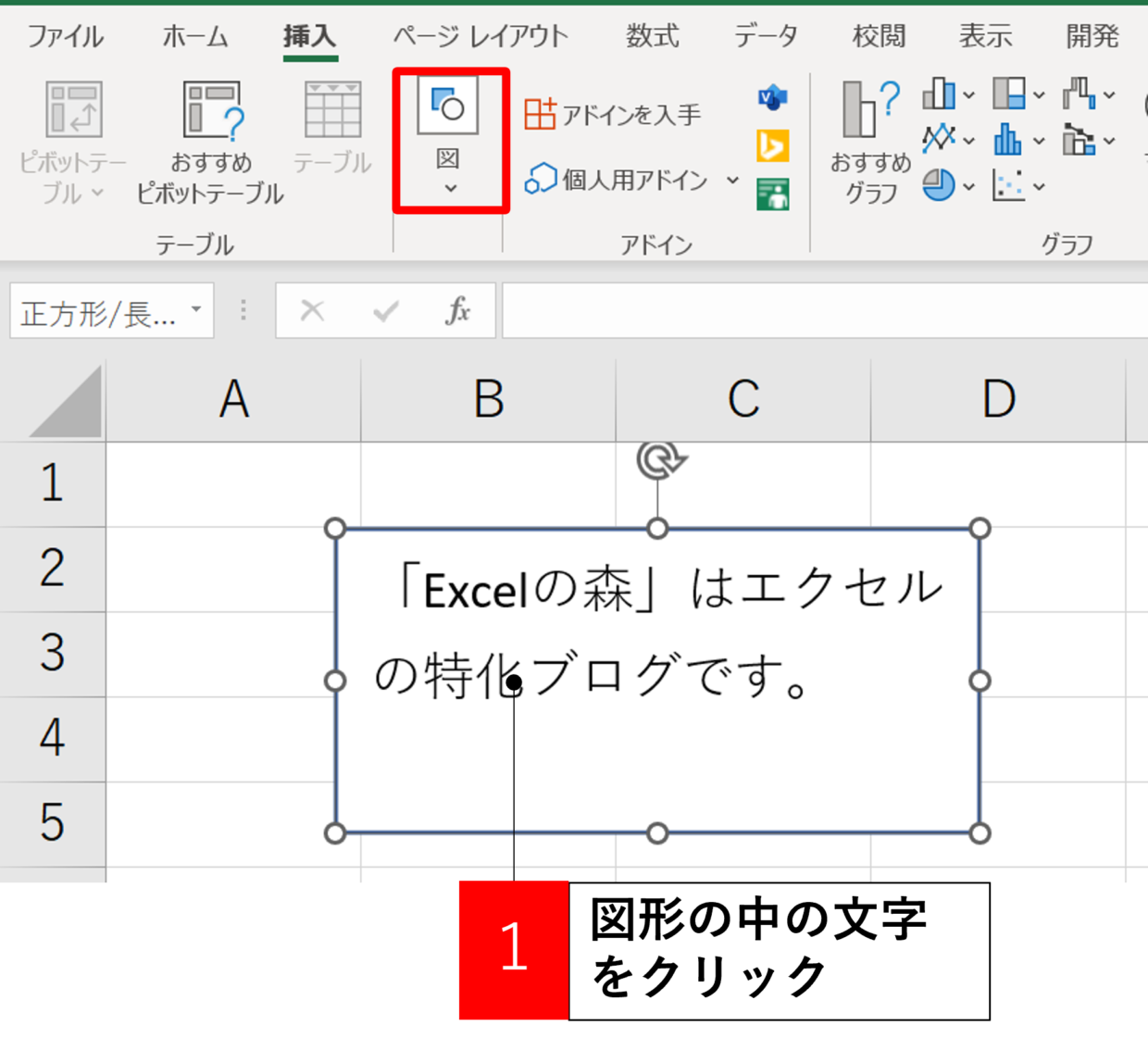Click the text 「Excelの森」 in the shape
Image resolution: width=1148 pixels, height=1038 pixels.
point(527,588)
